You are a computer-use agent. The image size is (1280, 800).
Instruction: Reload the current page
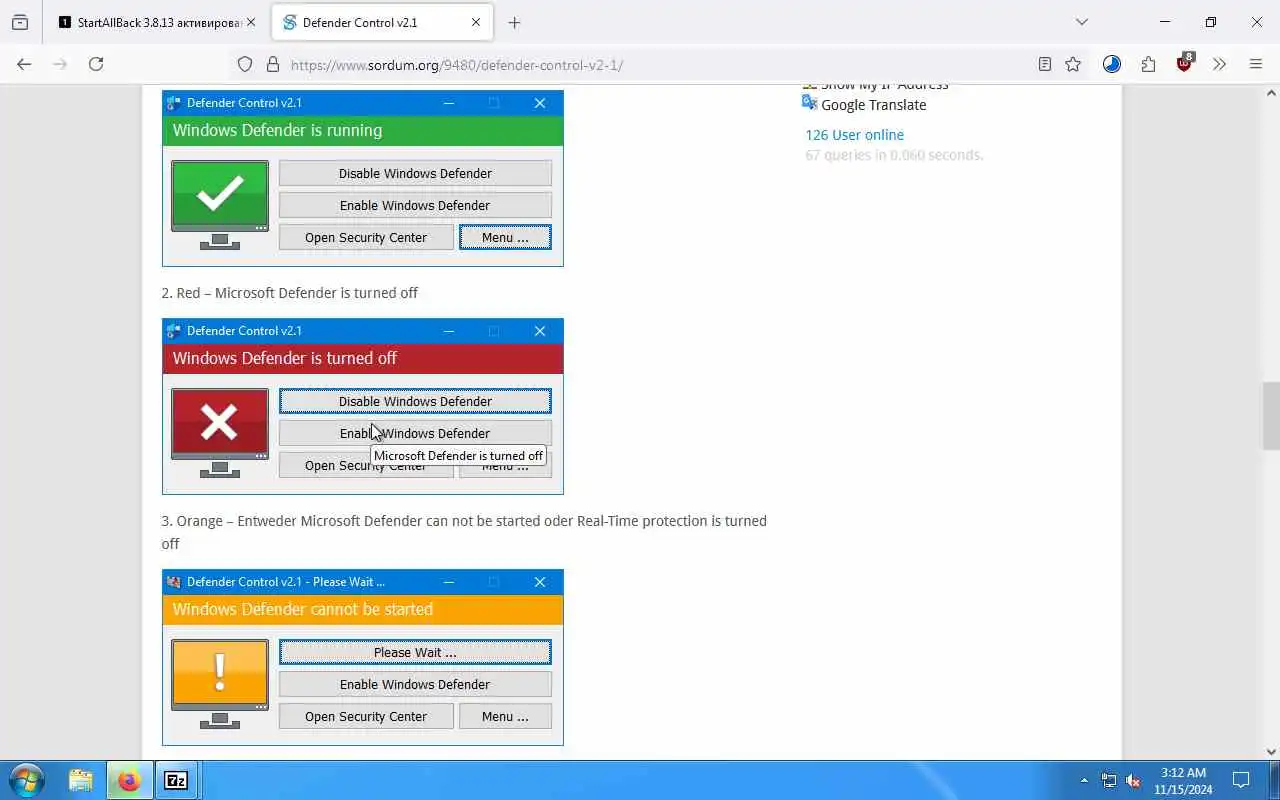point(96,64)
